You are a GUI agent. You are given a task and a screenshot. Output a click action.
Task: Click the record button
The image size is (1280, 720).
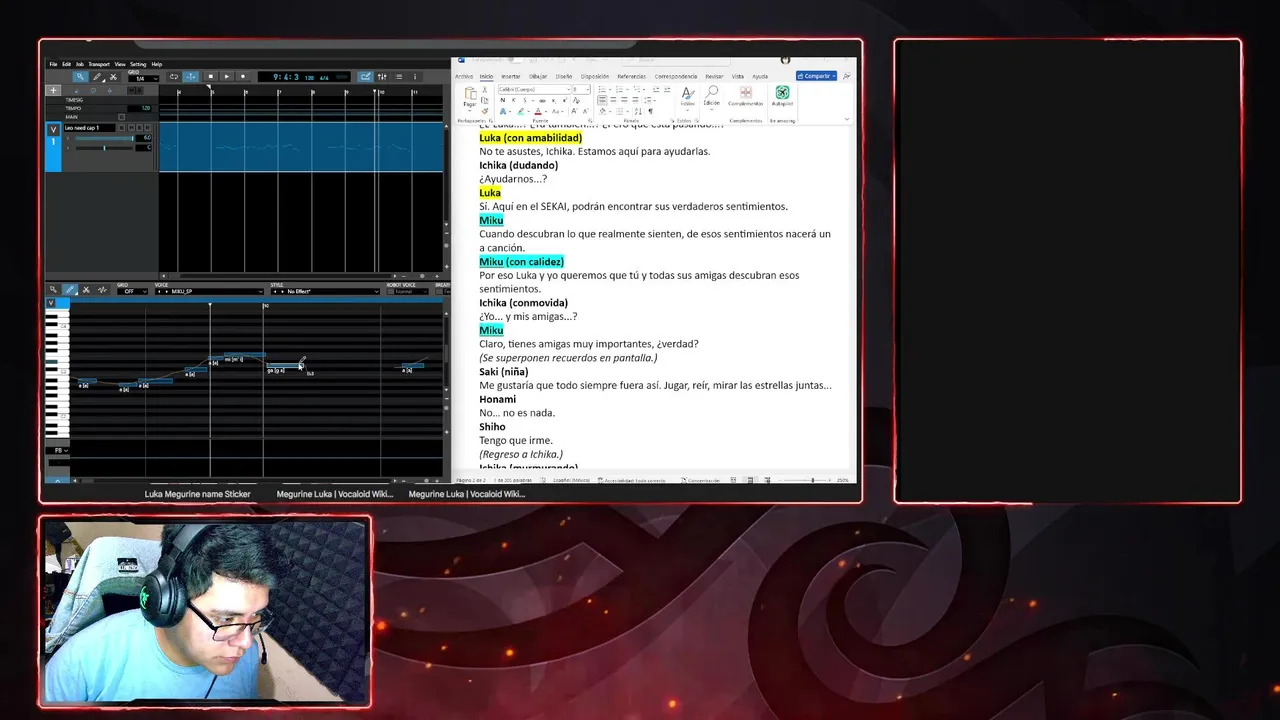pyautogui.click(x=243, y=77)
